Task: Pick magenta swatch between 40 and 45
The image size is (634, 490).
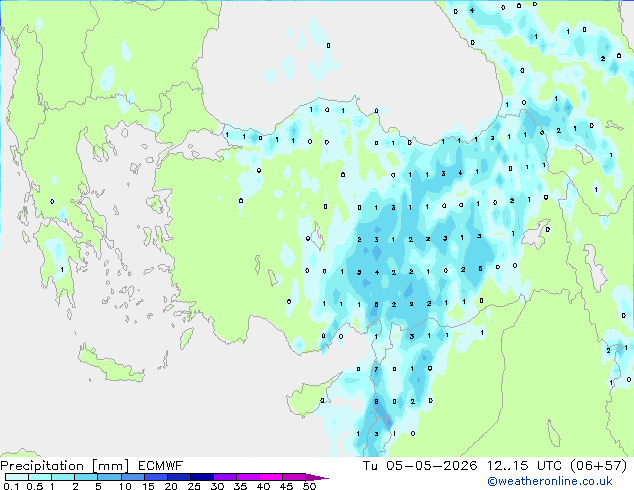Action: 271,477
